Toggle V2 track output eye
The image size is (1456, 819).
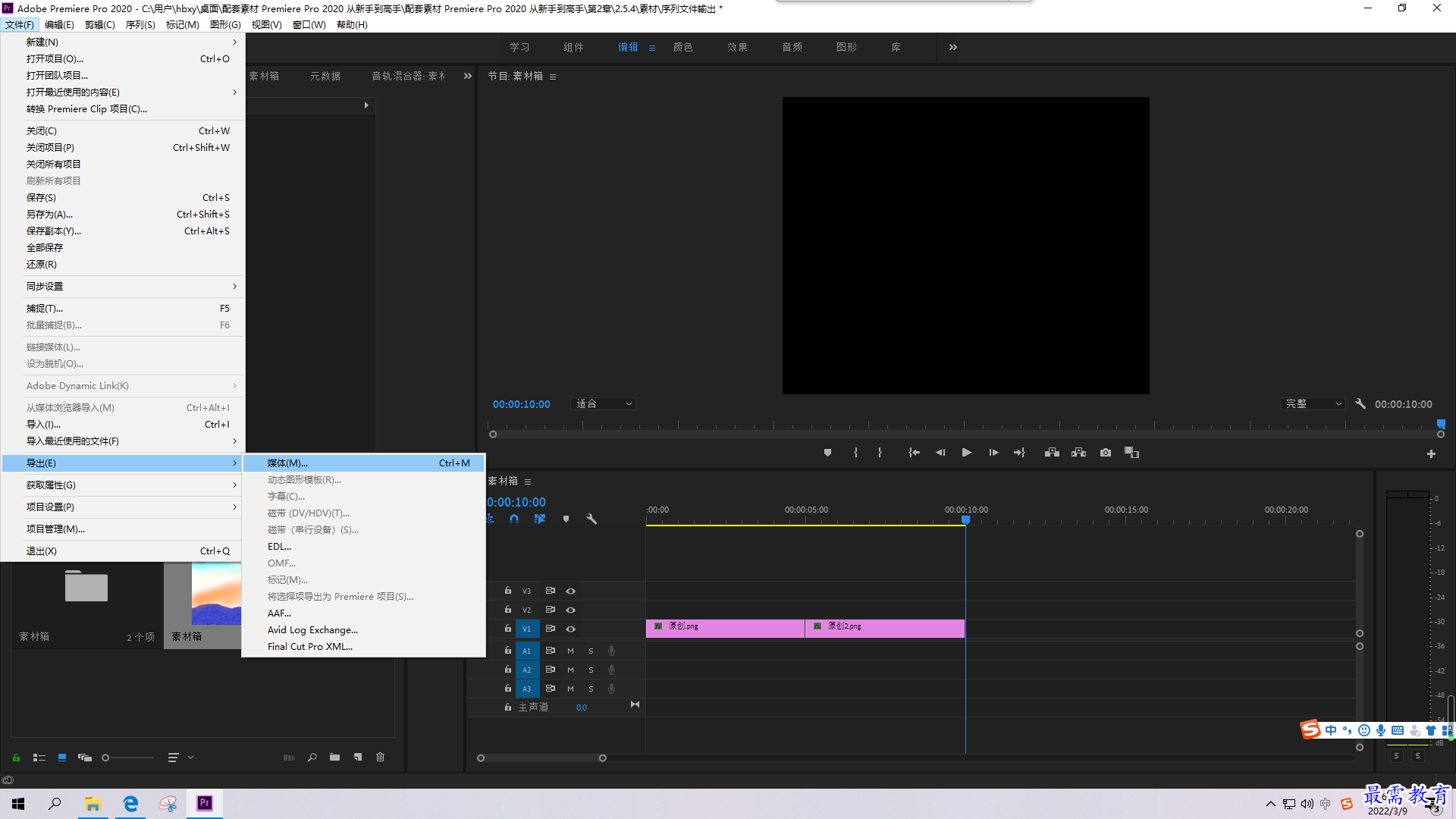pyautogui.click(x=570, y=610)
